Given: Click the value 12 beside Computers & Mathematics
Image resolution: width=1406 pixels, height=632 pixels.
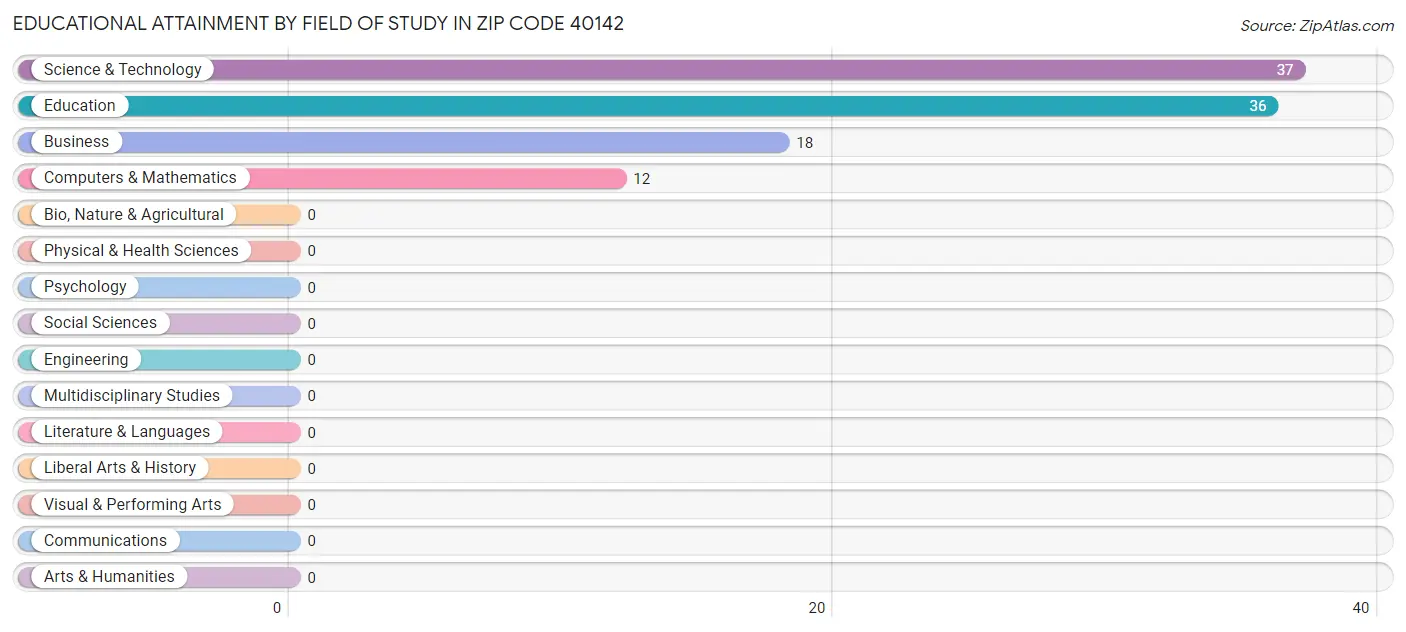Looking at the screenshot, I should [642, 179].
